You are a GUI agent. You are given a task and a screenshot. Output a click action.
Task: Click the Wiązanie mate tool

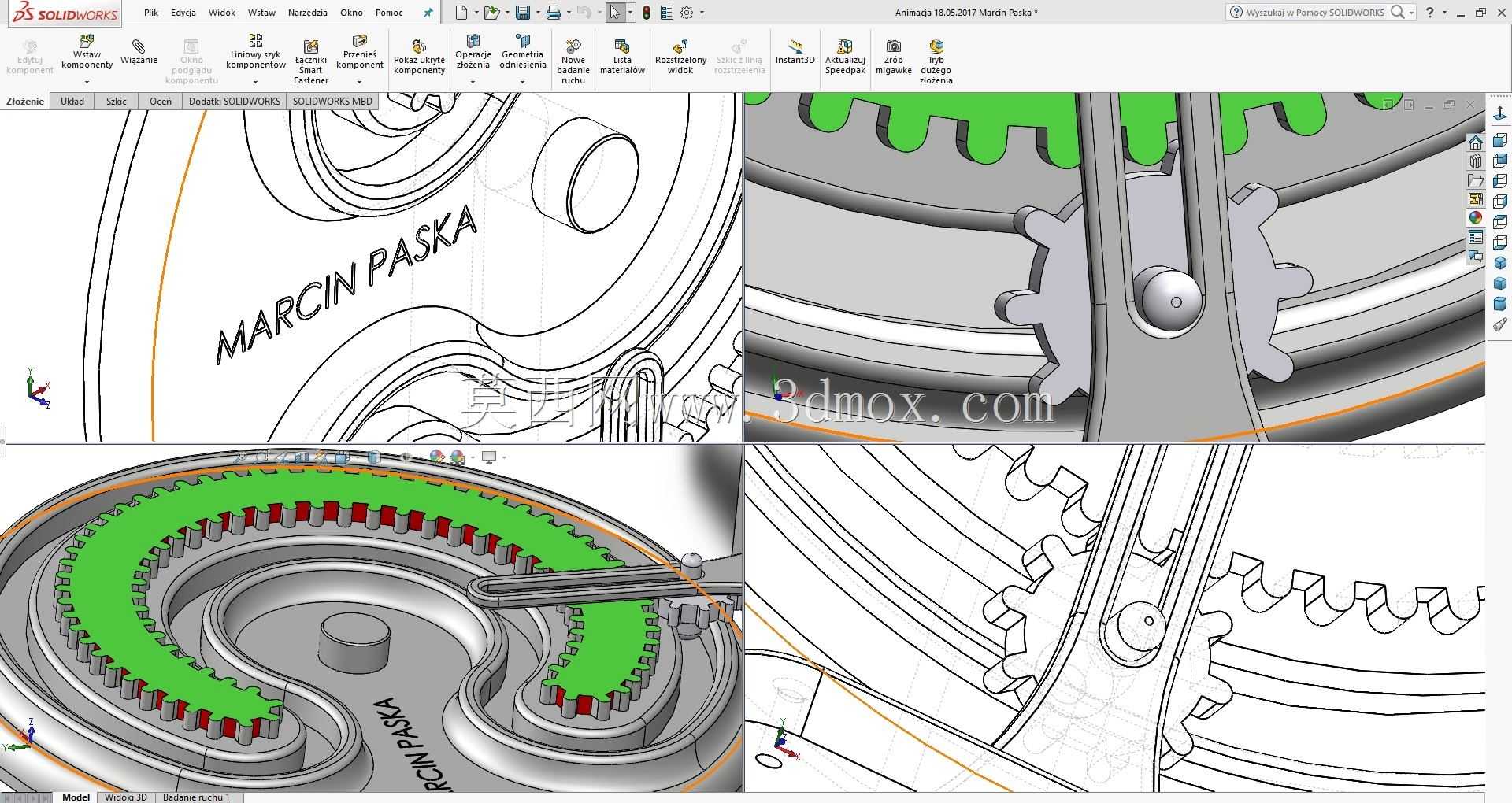(139, 51)
